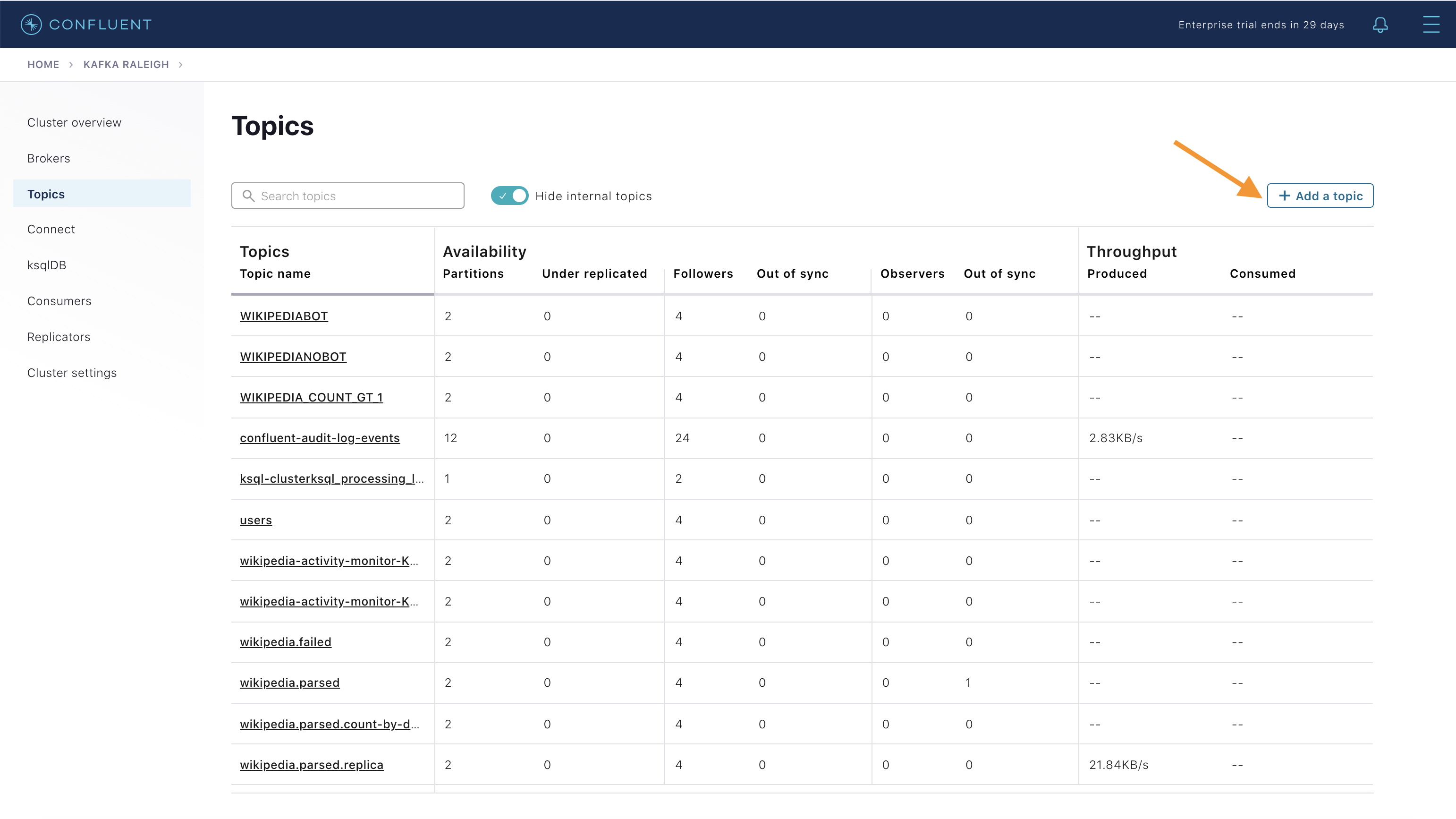Image resolution: width=1456 pixels, height=819 pixels.
Task: Click Under replicated column header
Action: click(x=594, y=274)
